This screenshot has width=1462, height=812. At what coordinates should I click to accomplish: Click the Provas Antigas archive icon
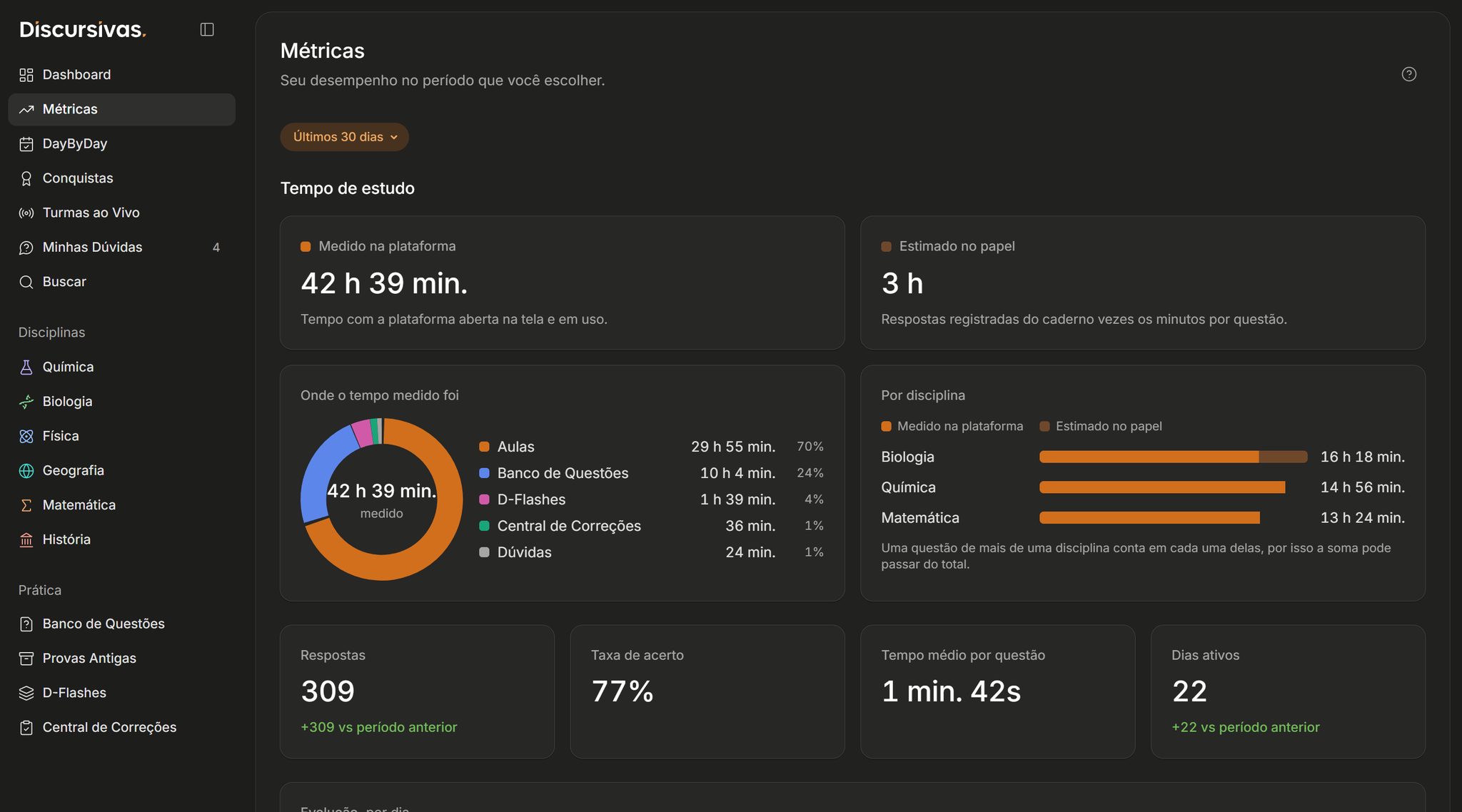click(26, 659)
